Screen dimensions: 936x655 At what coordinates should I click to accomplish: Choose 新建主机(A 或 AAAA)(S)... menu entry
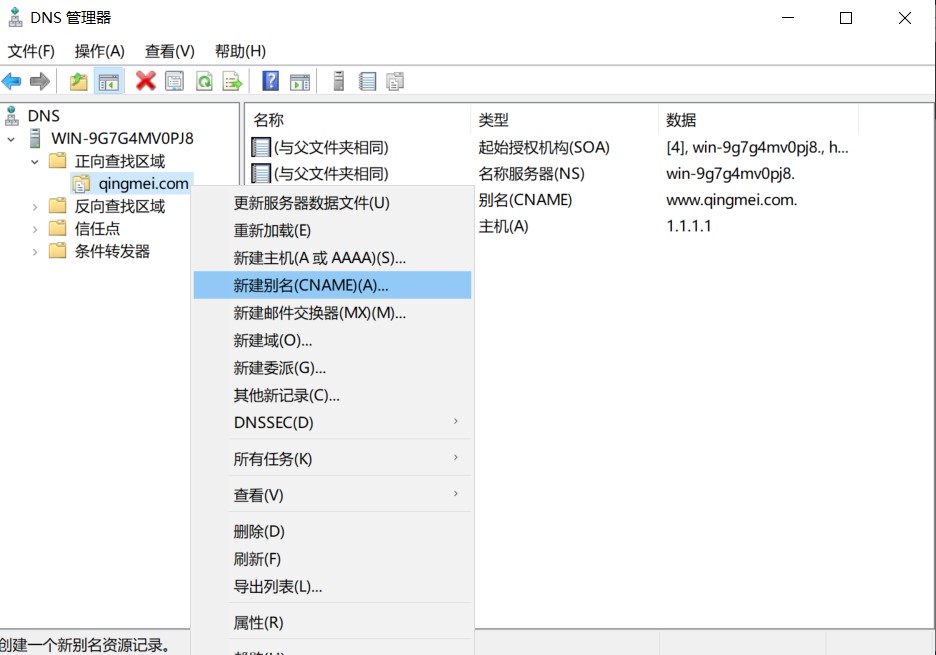[332, 258]
